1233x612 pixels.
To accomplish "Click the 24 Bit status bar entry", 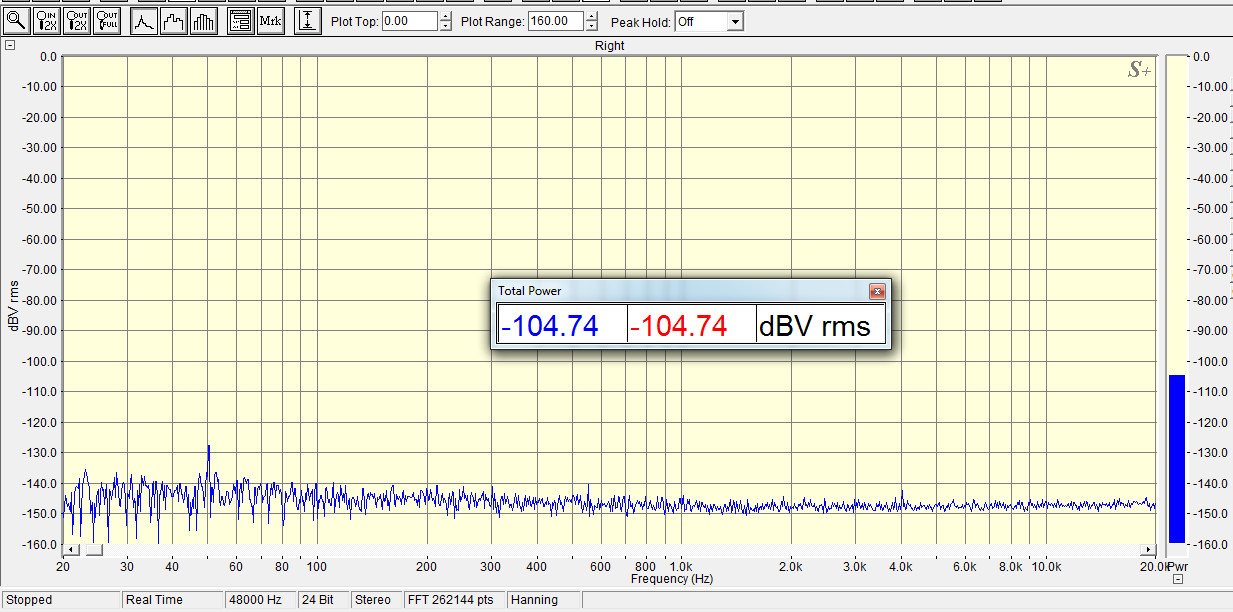I will point(323,600).
